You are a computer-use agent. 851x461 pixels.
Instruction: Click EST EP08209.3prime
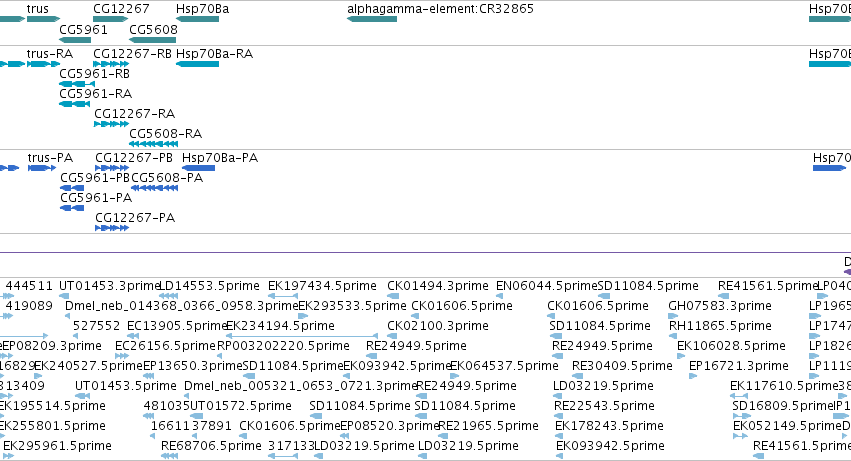(51, 346)
